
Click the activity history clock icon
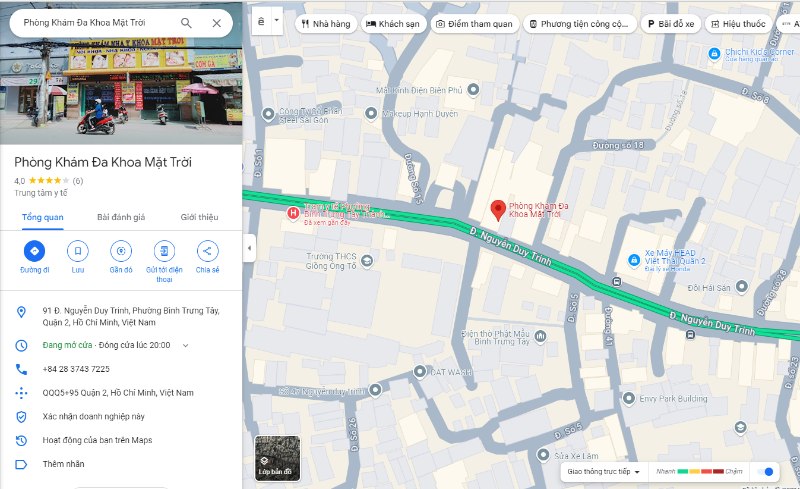21,440
